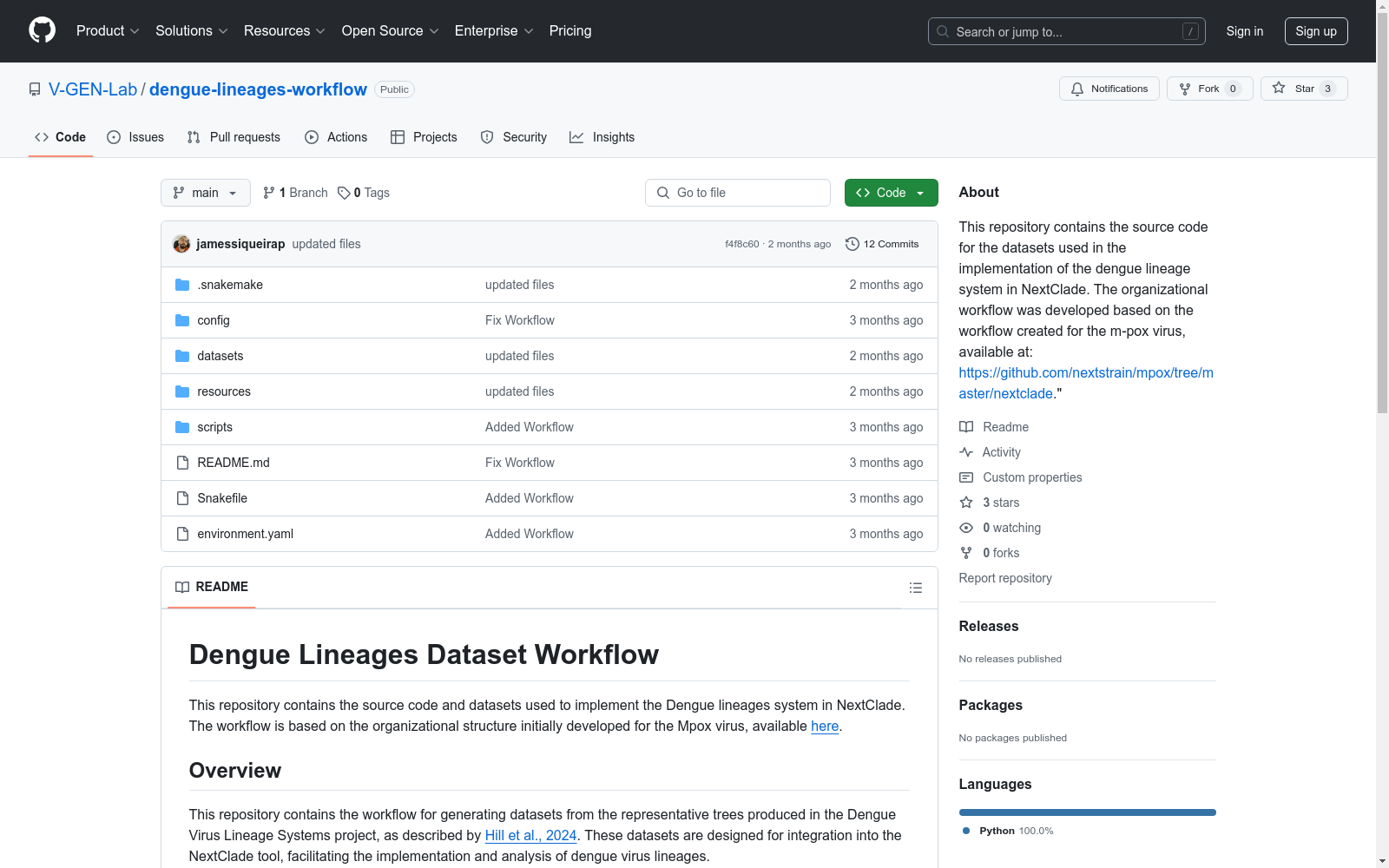Screen dimensions: 1389x868
Task: Click the Sign up button
Action: 1316,31
